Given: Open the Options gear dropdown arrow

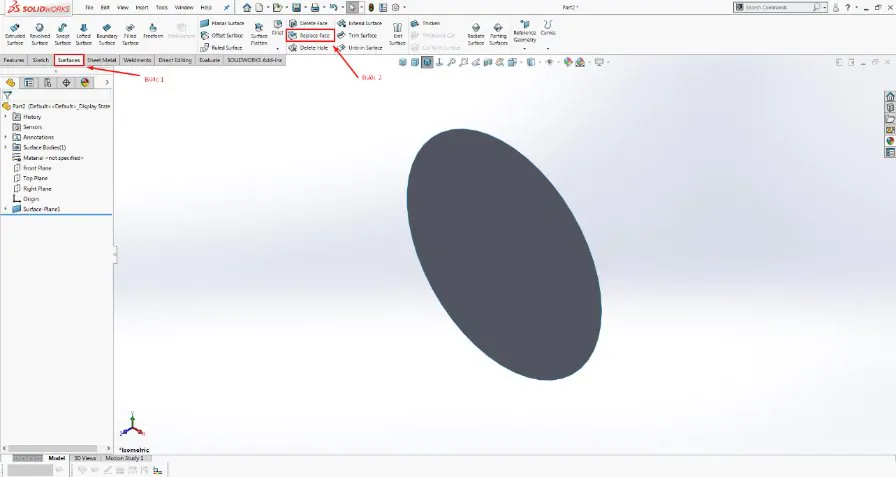Looking at the screenshot, I should [405, 7].
